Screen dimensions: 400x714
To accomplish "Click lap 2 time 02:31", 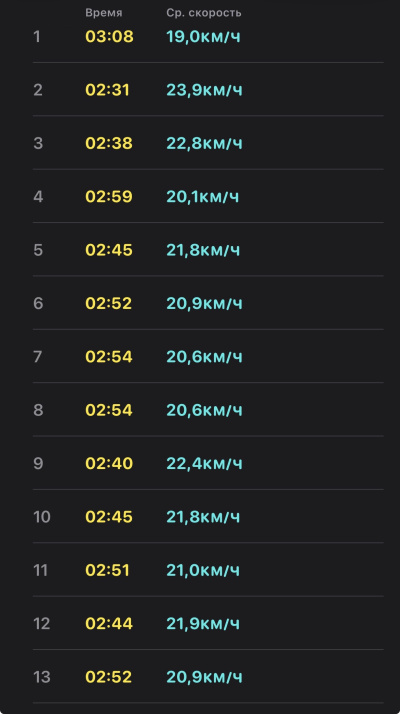I will (108, 90).
